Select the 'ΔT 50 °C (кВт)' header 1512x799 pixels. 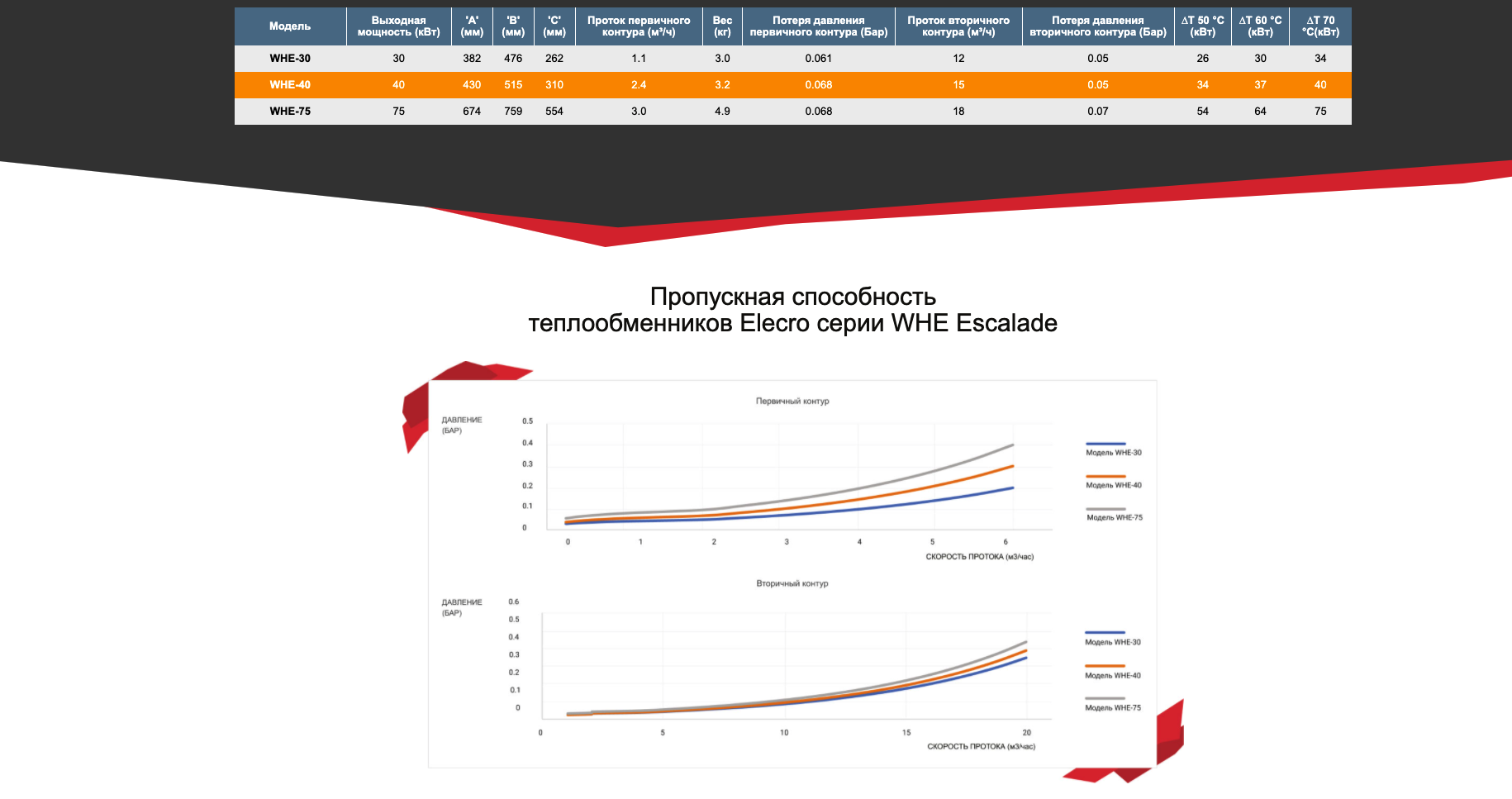[x=1203, y=26]
